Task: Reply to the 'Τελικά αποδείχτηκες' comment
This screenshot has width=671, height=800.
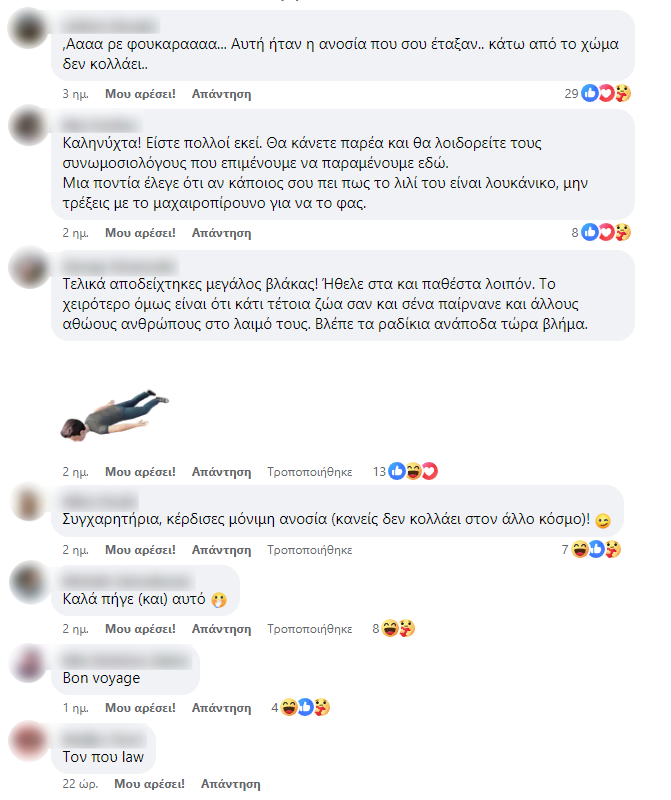Action: click(221, 472)
